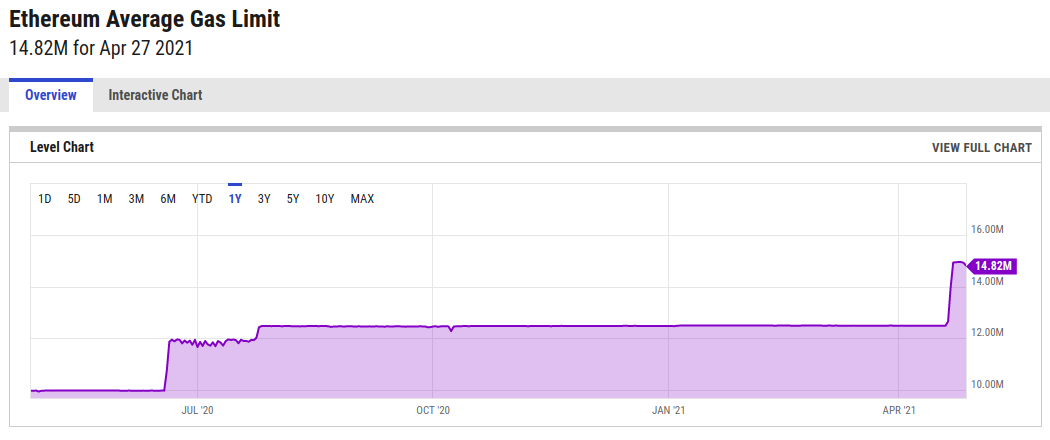Select the 1Y time range
Viewport: 1050px width, 440px height.
click(235, 199)
